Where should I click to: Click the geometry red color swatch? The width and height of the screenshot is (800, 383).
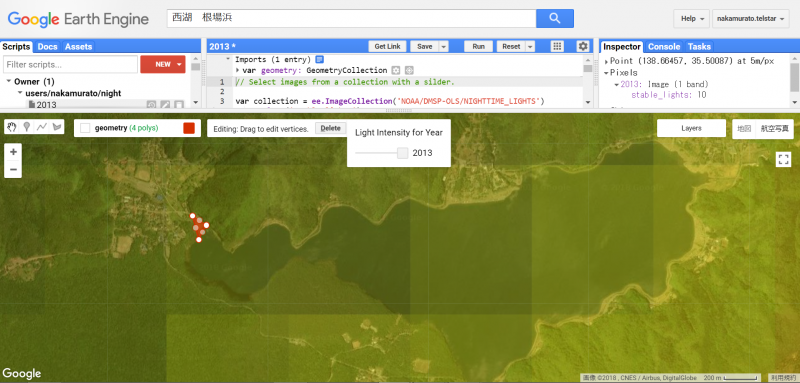coord(189,128)
